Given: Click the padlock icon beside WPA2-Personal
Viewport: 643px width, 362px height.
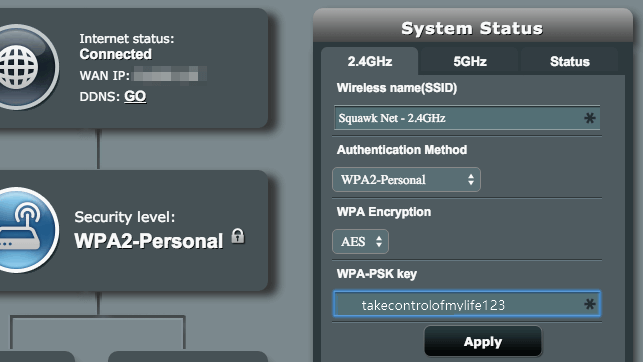Looking at the screenshot, I should point(238,236).
